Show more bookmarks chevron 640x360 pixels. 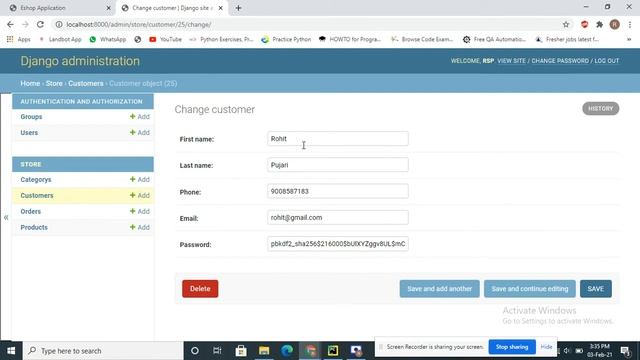click(x=629, y=39)
